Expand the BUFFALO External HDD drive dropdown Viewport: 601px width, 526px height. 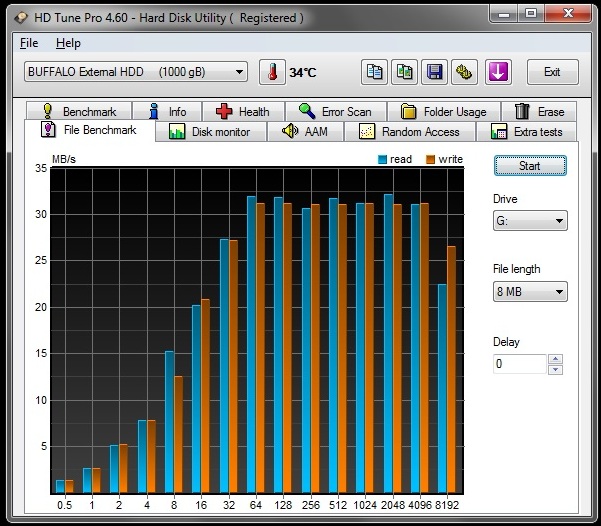coord(135,72)
